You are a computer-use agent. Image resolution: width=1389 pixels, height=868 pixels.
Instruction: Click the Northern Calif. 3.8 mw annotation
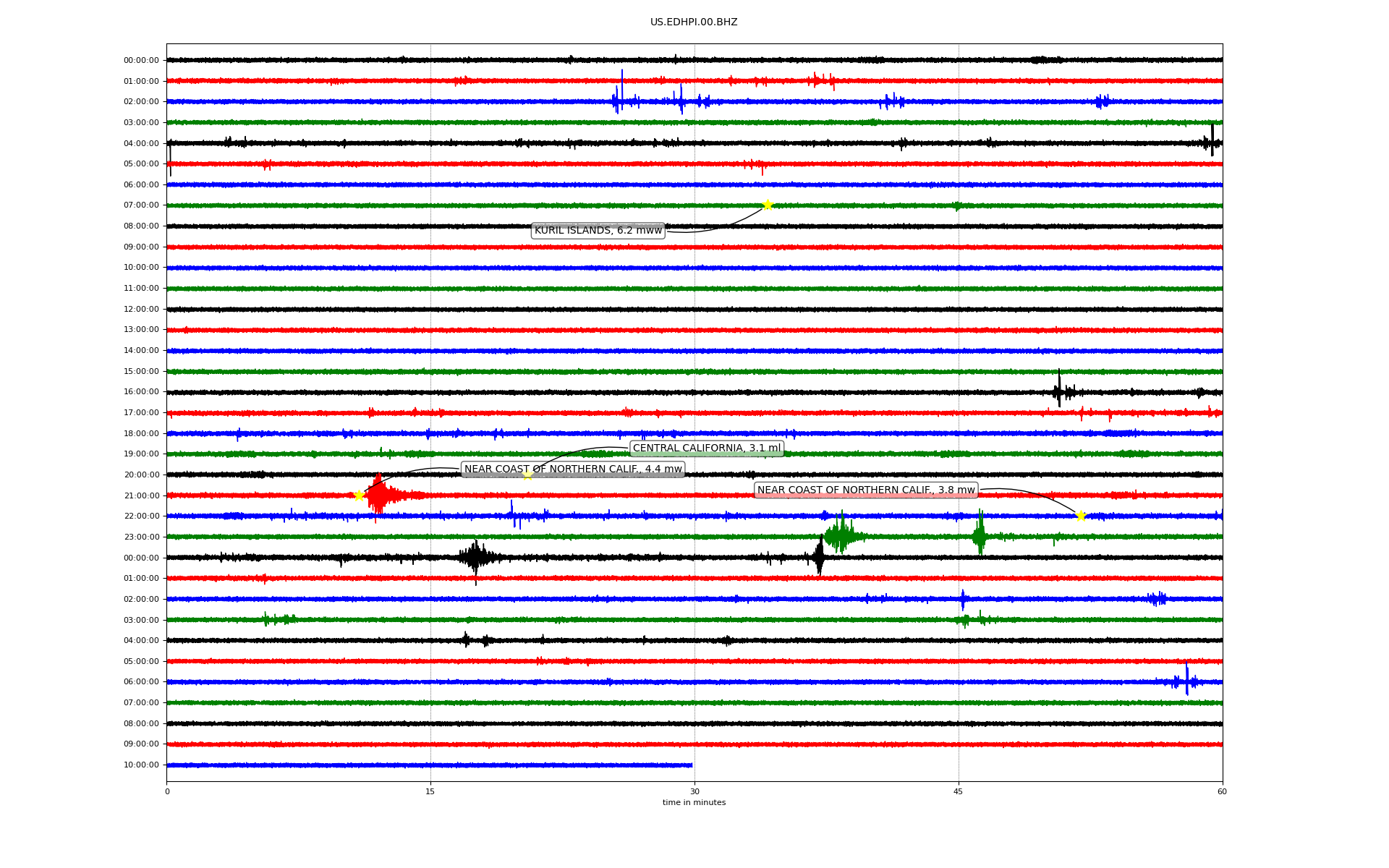(866, 490)
